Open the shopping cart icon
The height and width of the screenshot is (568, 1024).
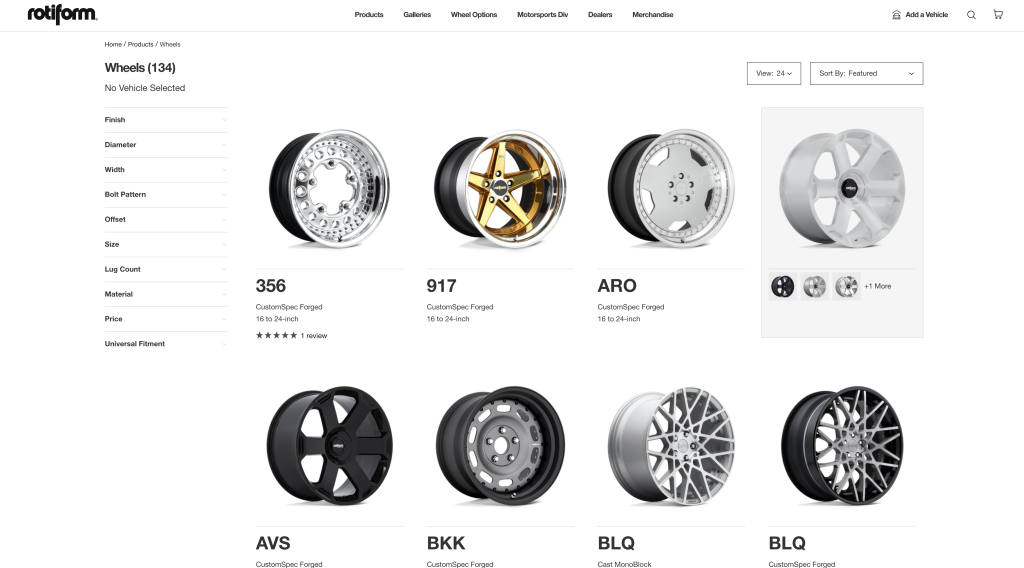(x=998, y=14)
